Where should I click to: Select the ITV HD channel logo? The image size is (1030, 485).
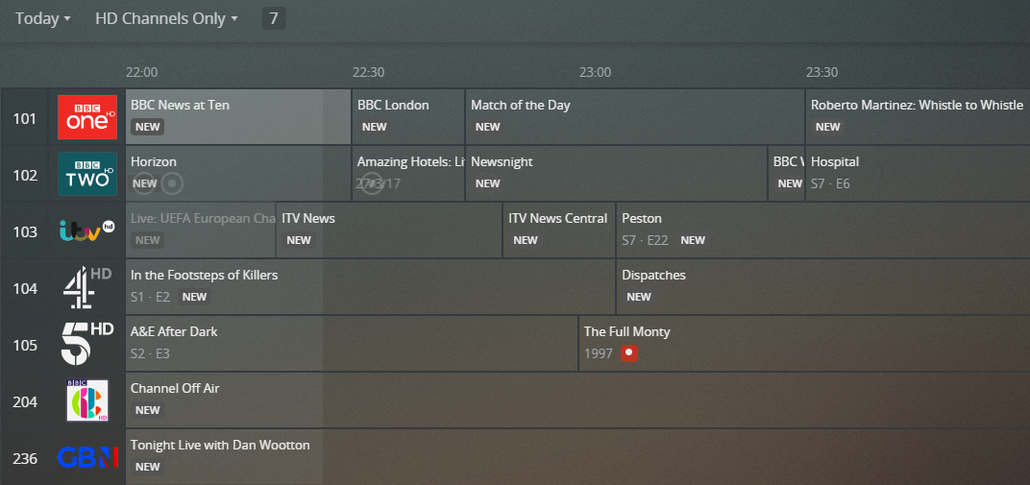point(87,231)
